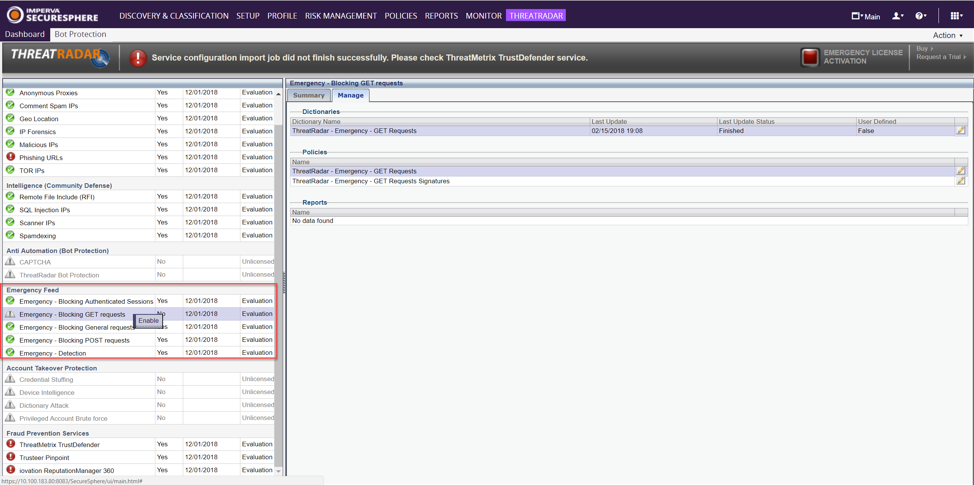Click the green status icon for Geo Location
Image resolution: width=974 pixels, height=485 pixels.
pos(10,119)
